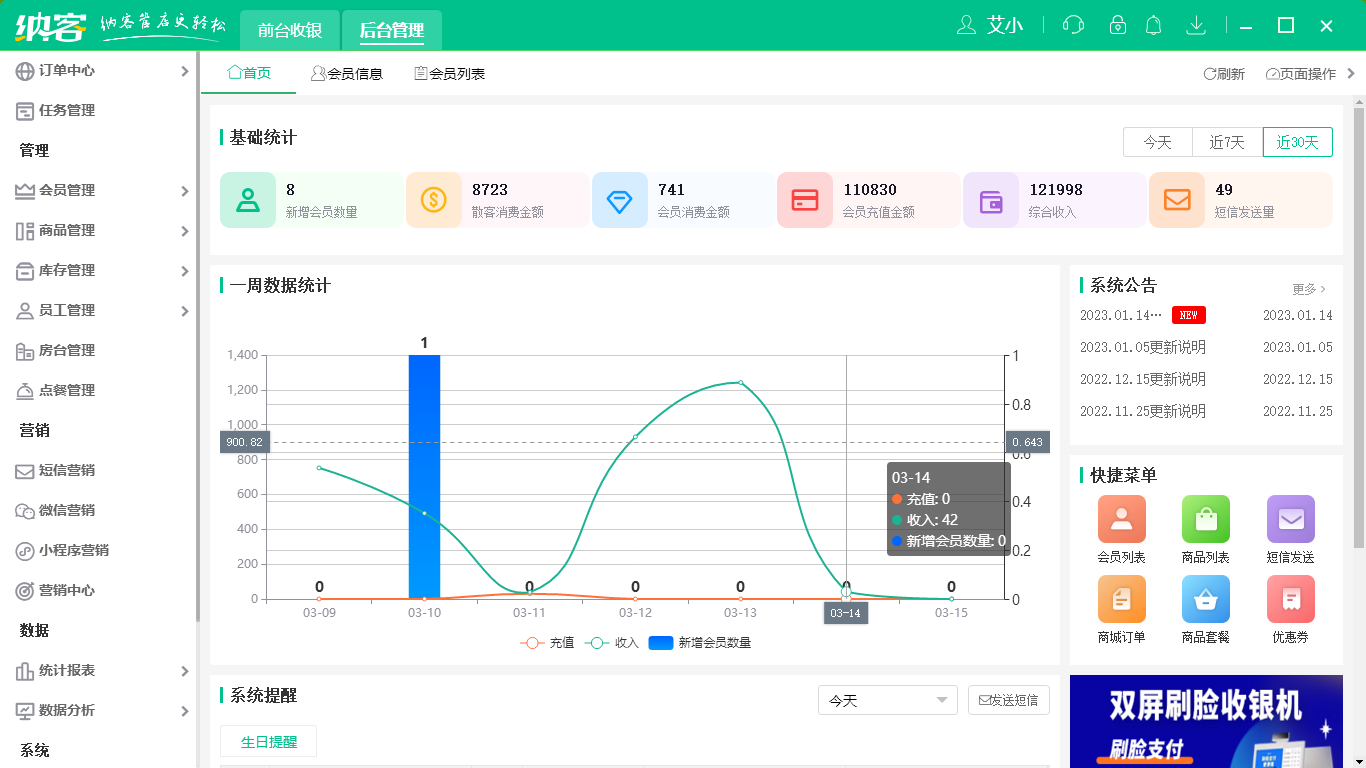Open the 商品套餐 quick menu icon

pyautogui.click(x=1205, y=599)
